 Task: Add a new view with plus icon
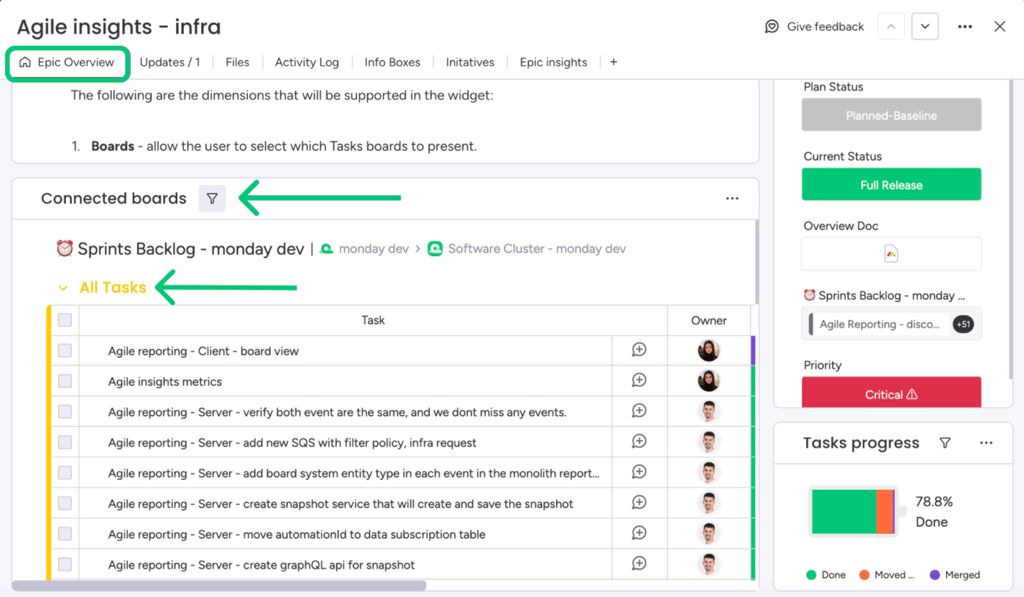point(613,62)
